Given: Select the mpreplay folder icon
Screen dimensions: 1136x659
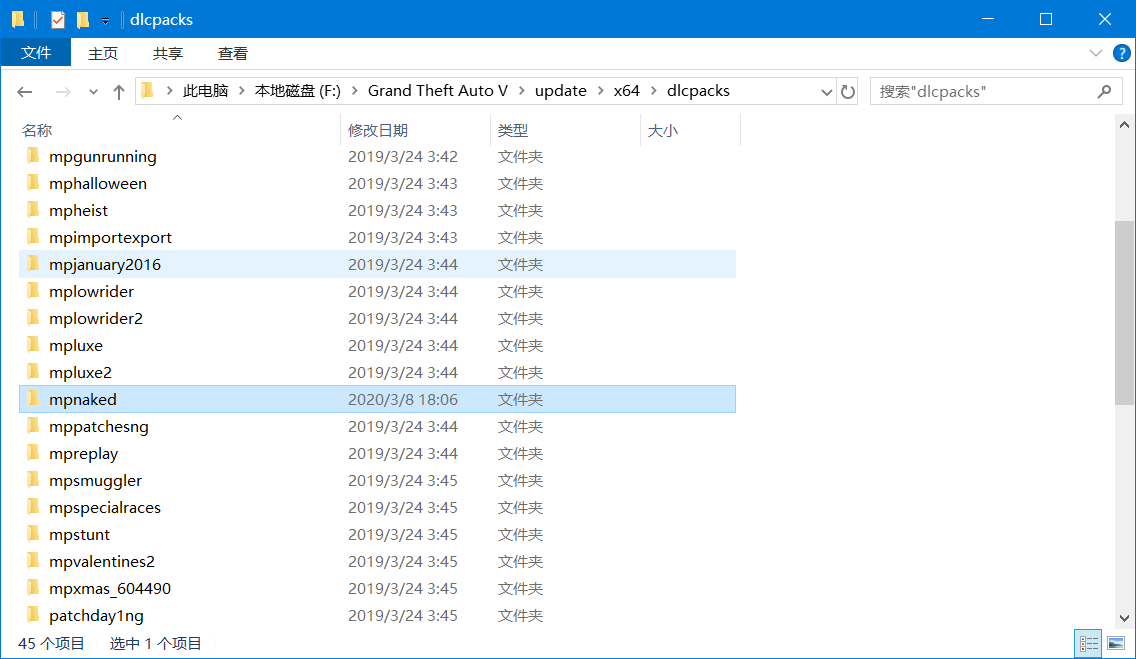Looking at the screenshot, I should pos(33,453).
